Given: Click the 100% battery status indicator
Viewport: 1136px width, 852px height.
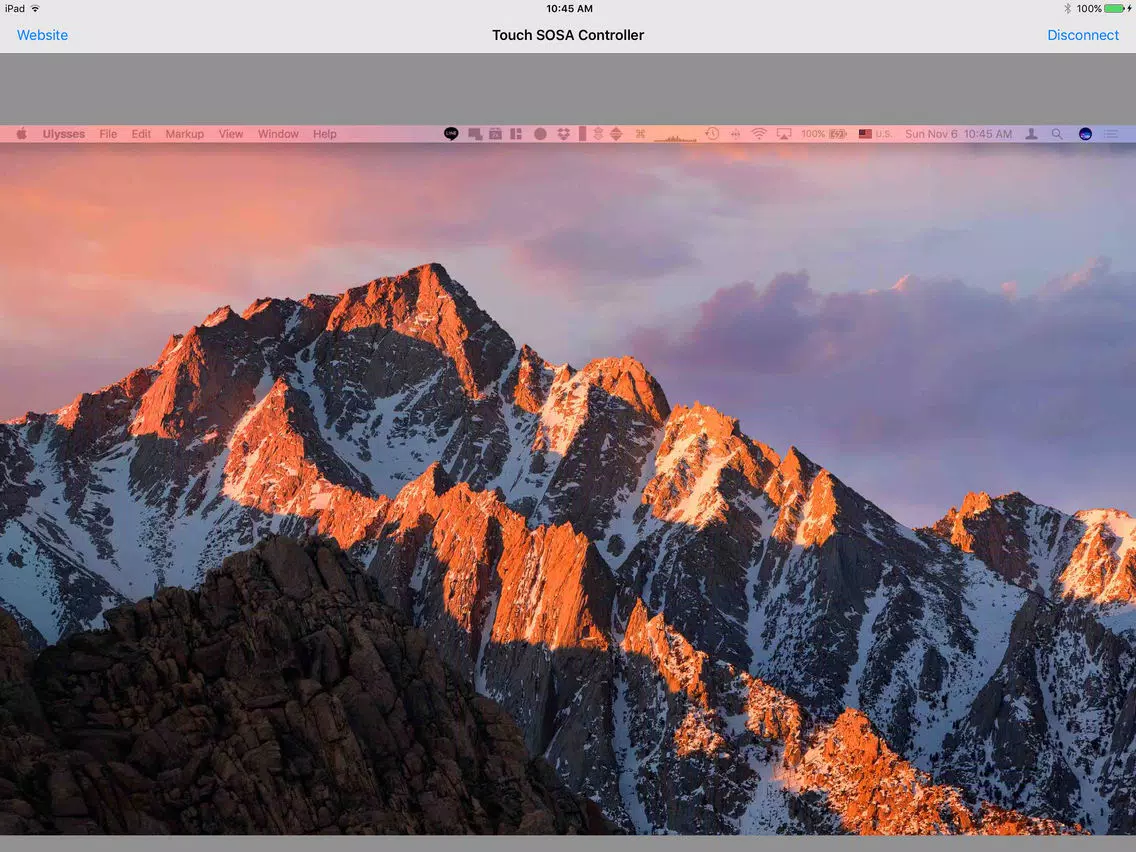Looking at the screenshot, I should point(824,134).
